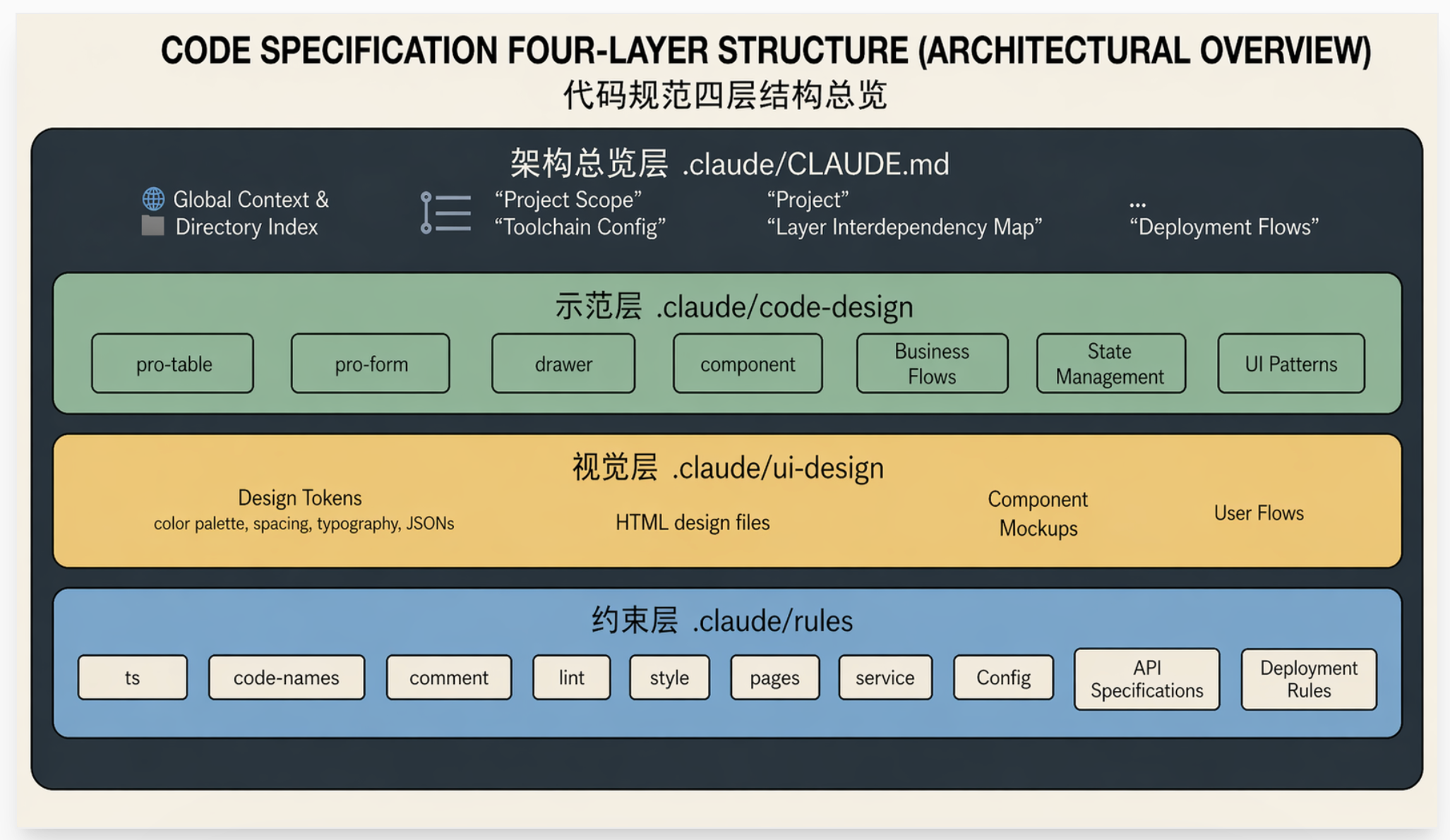Choose the comment rule box
Viewport: 1450px width, 840px height.
pos(449,678)
